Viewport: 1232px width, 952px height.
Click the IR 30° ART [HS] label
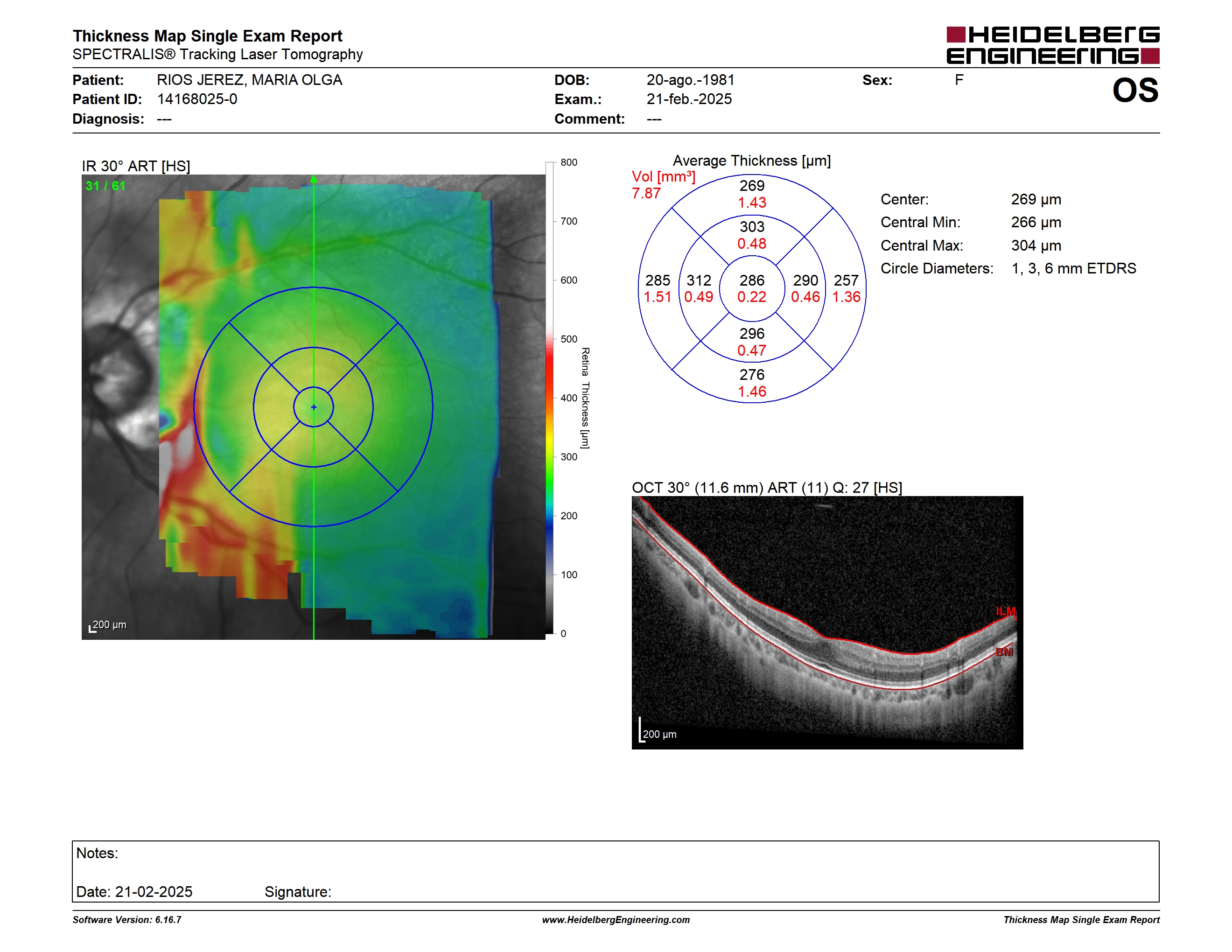click(x=136, y=167)
